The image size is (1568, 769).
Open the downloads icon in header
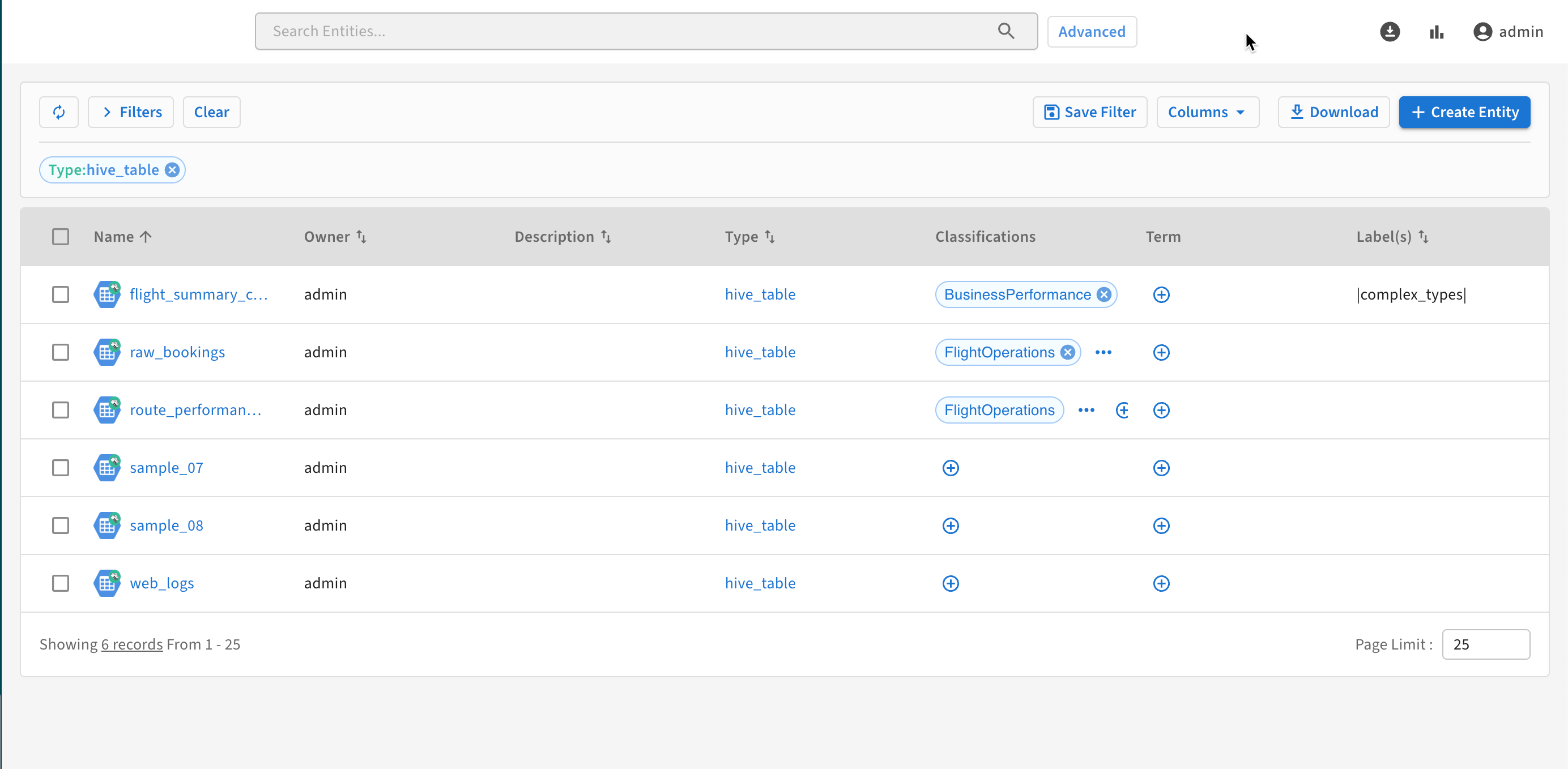pos(1390,32)
